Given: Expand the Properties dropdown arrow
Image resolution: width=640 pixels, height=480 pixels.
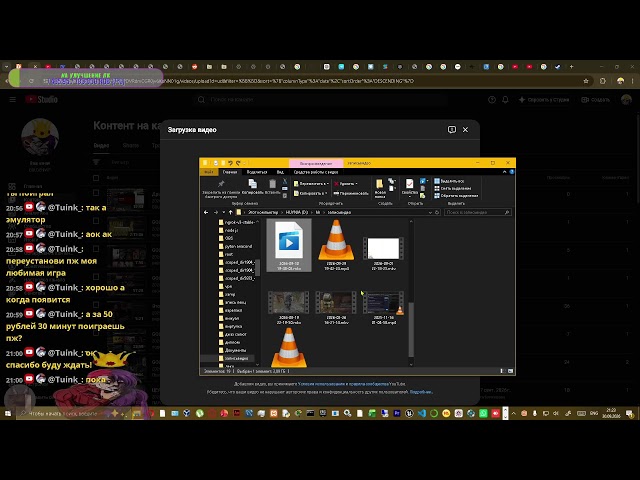Looking at the screenshot, I should point(409,197).
